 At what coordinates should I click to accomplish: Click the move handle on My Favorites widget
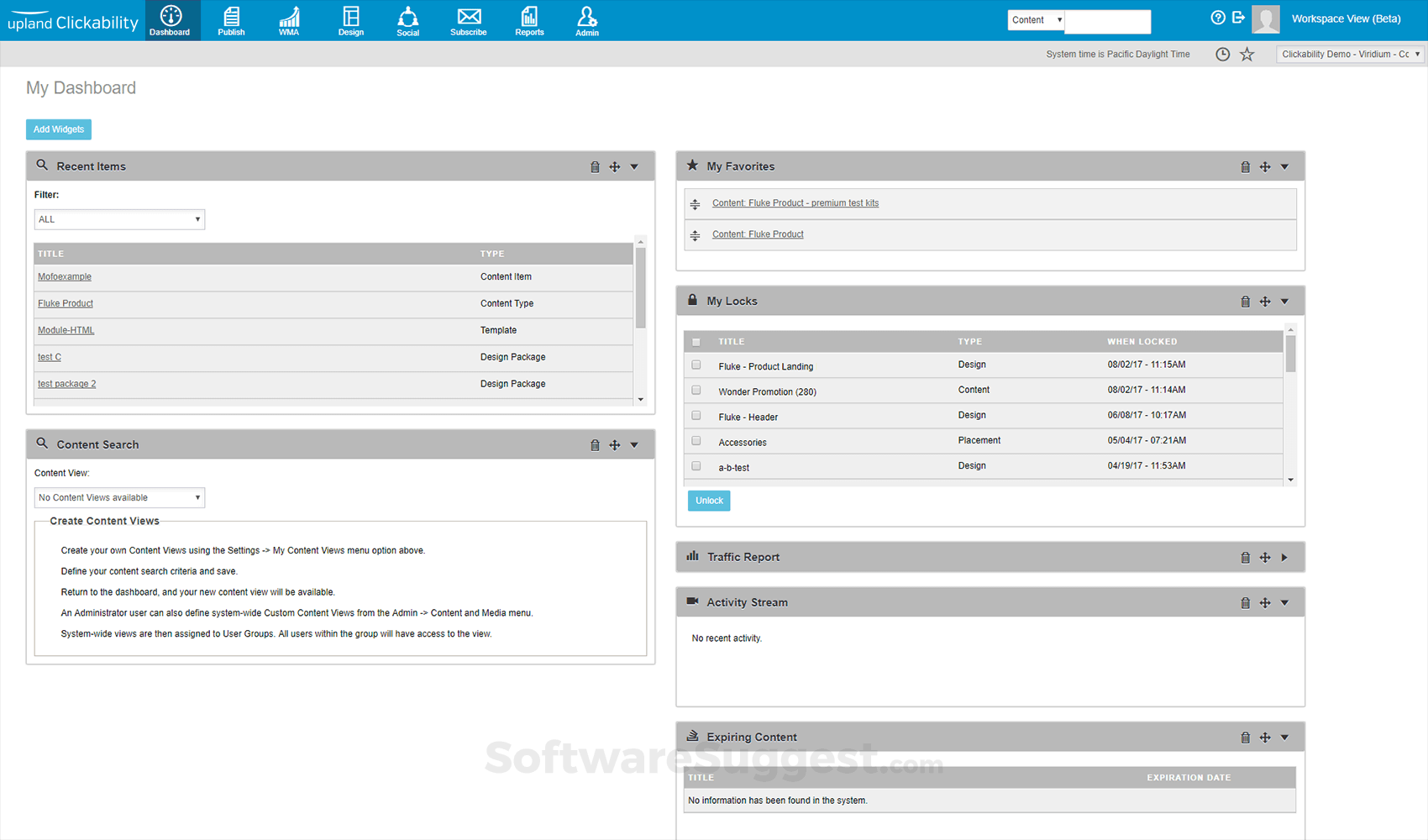(x=1265, y=166)
